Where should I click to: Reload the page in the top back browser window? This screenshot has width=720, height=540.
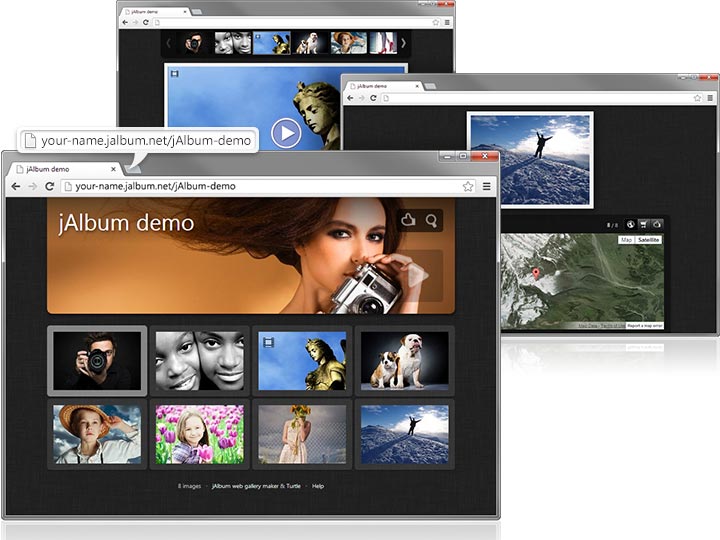point(146,22)
